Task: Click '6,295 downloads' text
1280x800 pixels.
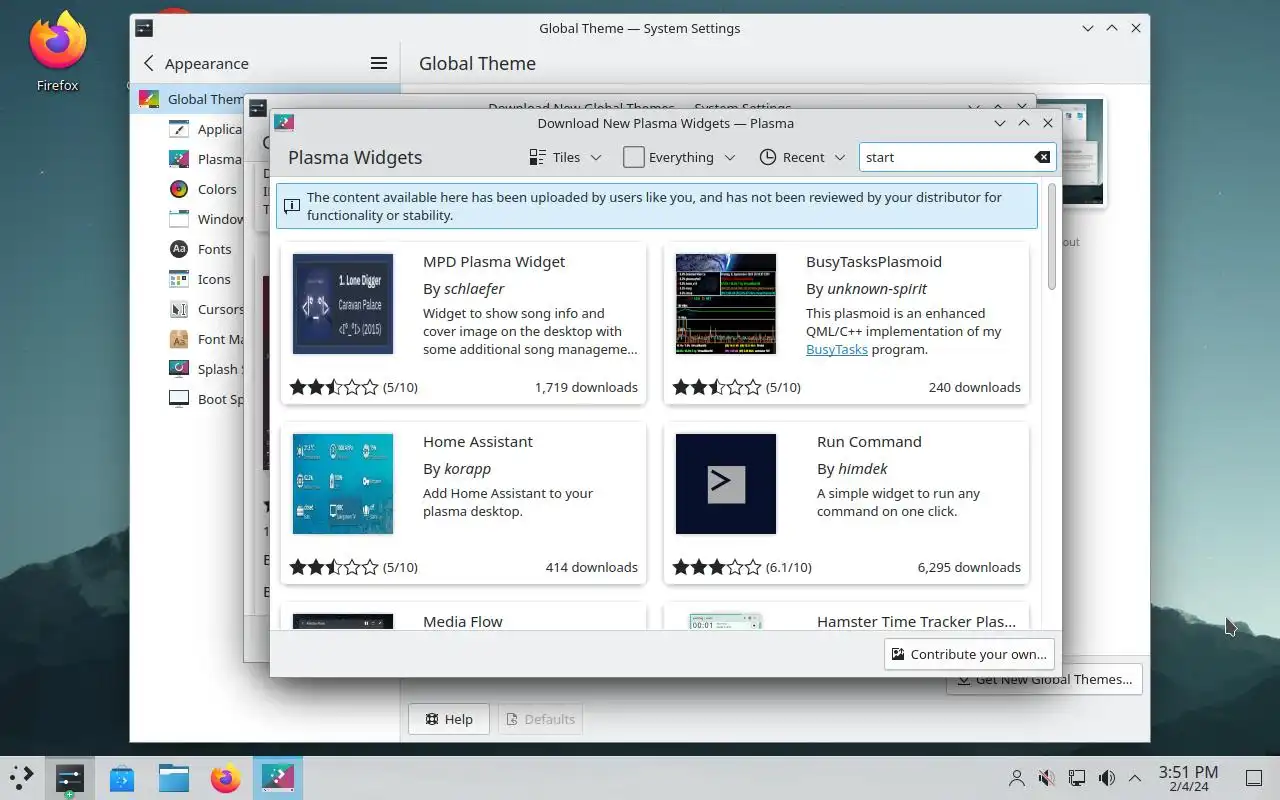Action: point(969,567)
